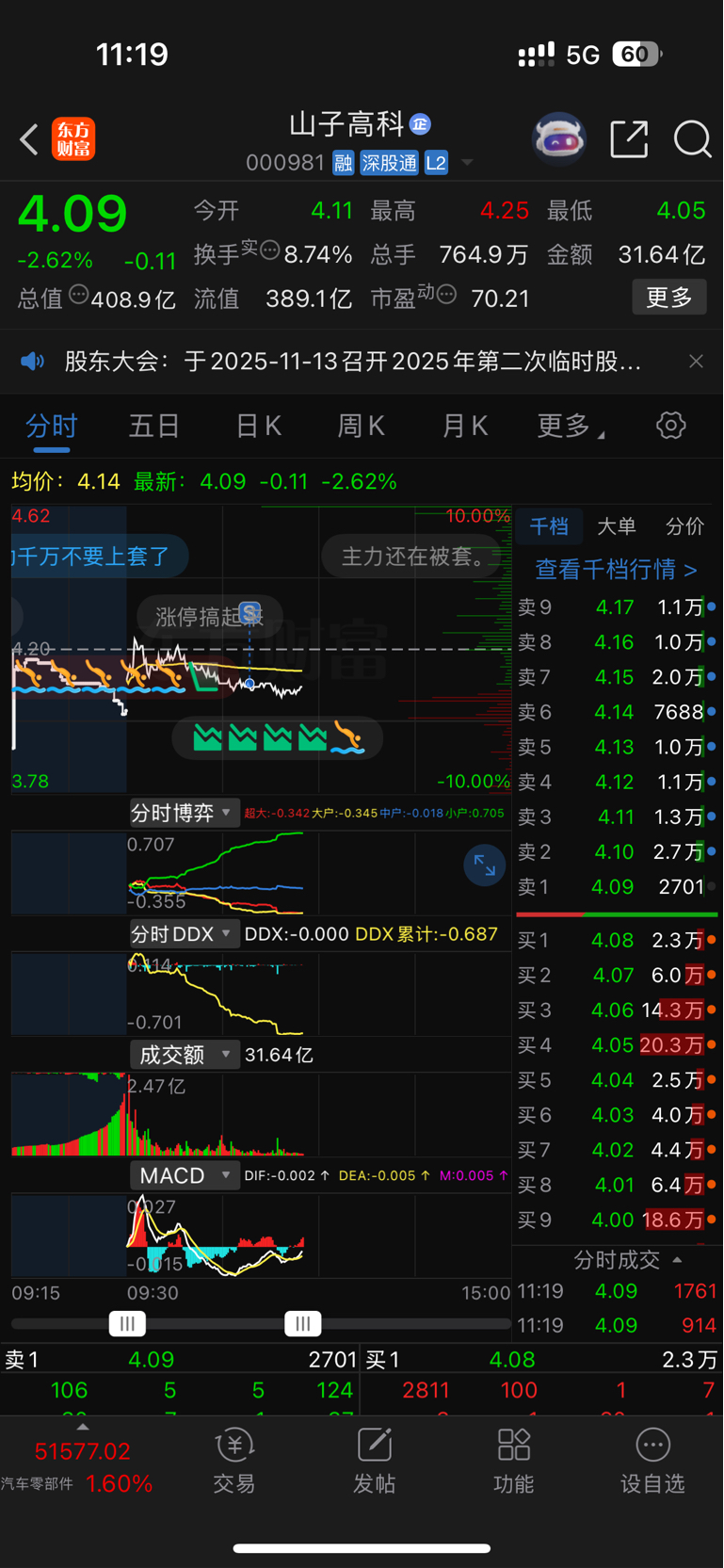This screenshot has width=724, height=1568.
Task: Open the 交易 trade icon
Action: pos(234,1462)
